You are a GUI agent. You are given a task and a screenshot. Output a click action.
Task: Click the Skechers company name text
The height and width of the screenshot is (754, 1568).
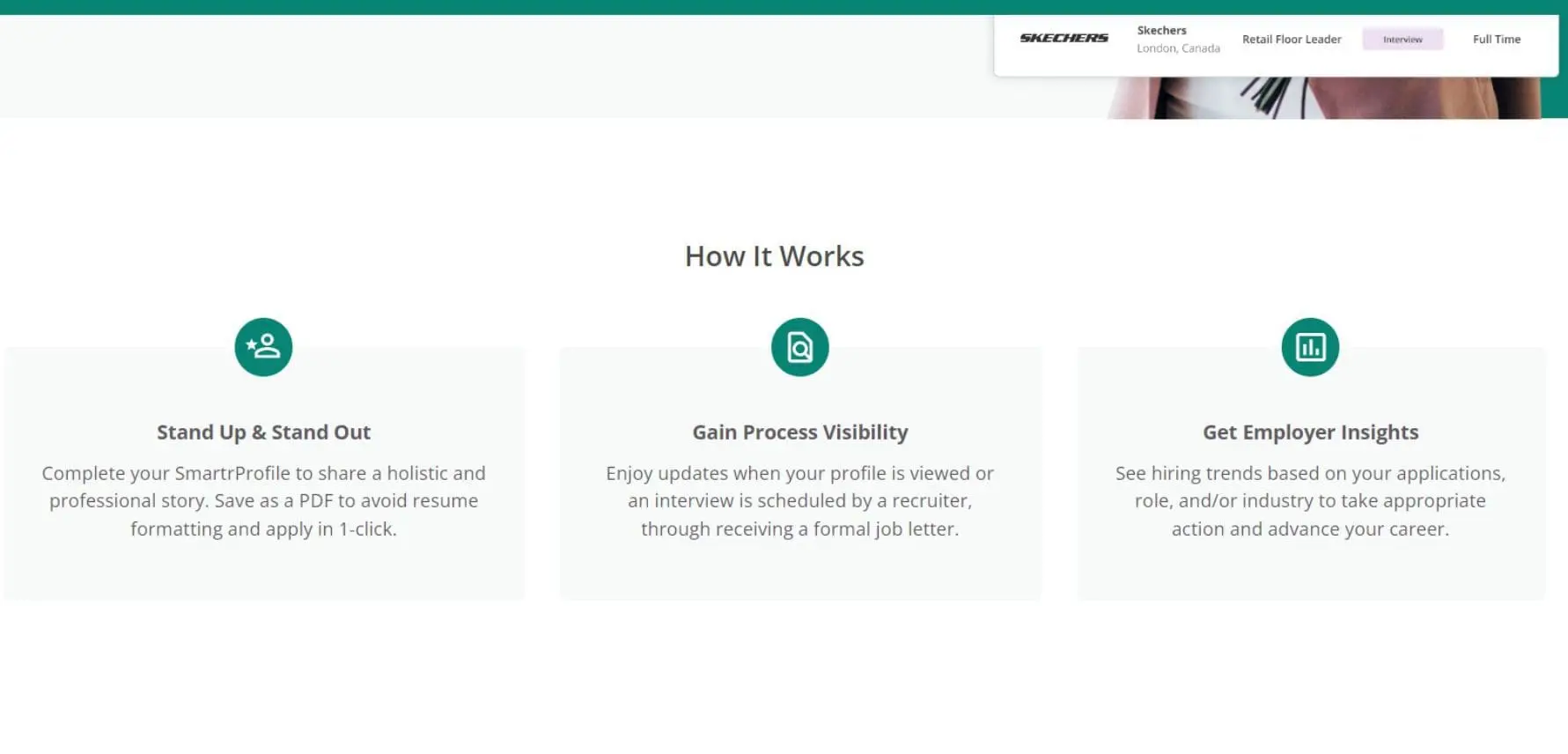point(1161,30)
